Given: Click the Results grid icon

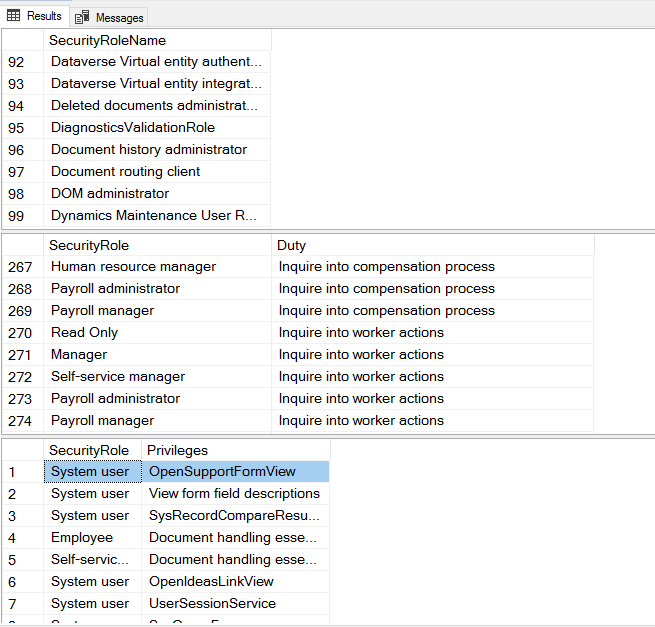Looking at the screenshot, I should point(13,16).
